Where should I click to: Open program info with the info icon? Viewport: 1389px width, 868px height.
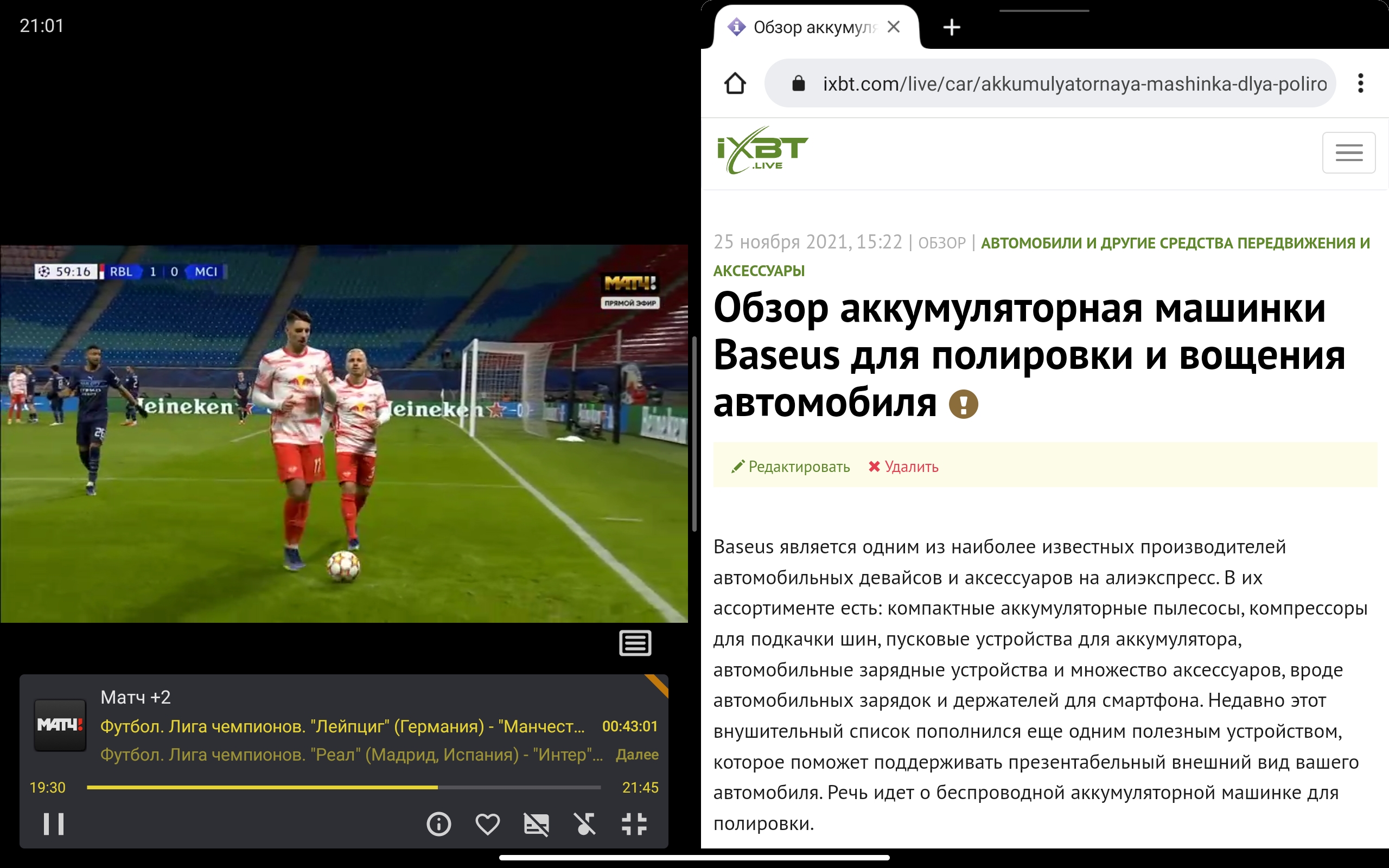[439, 825]
